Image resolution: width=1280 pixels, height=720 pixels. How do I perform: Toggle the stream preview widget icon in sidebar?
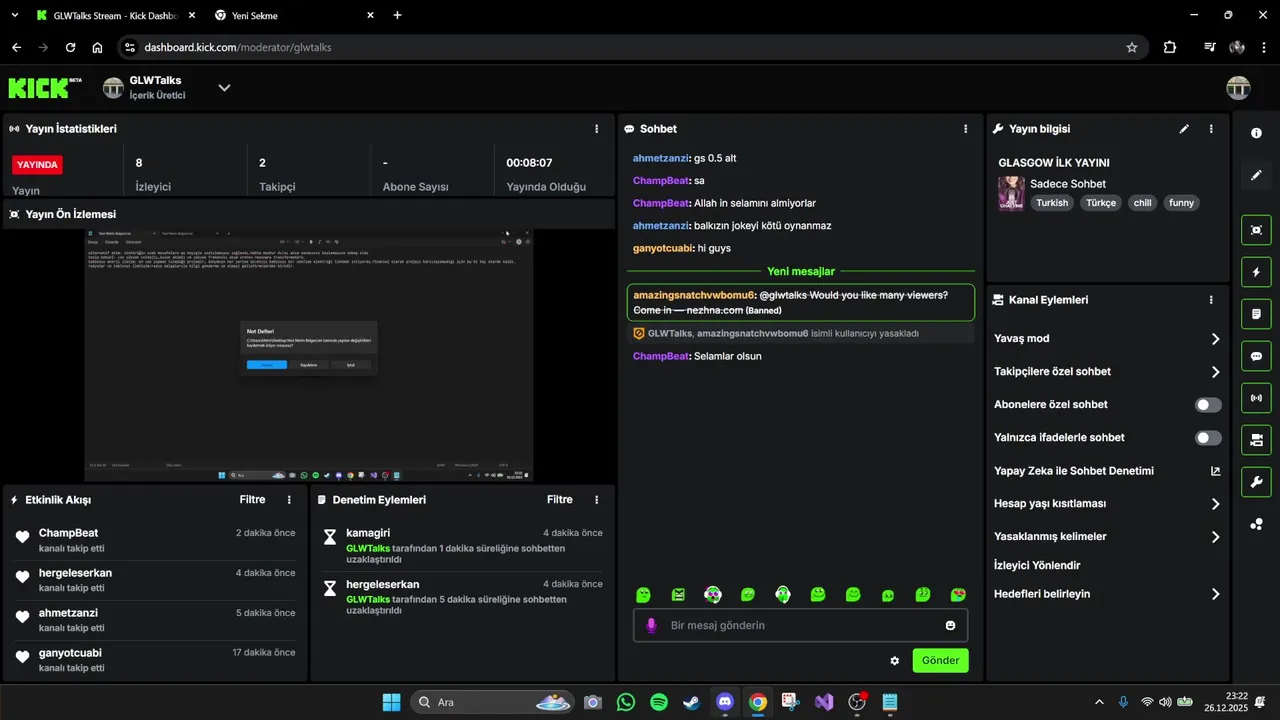click(x=1256, y=230)
